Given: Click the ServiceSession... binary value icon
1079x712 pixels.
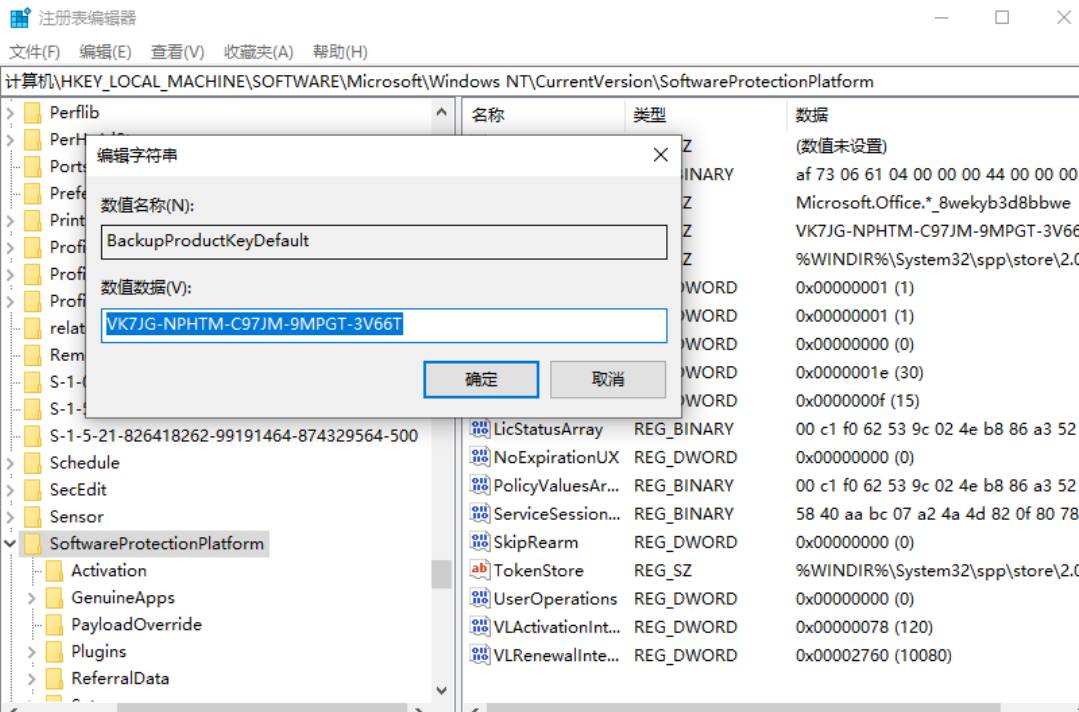Looking at the screenshot, I should point(479,513).
